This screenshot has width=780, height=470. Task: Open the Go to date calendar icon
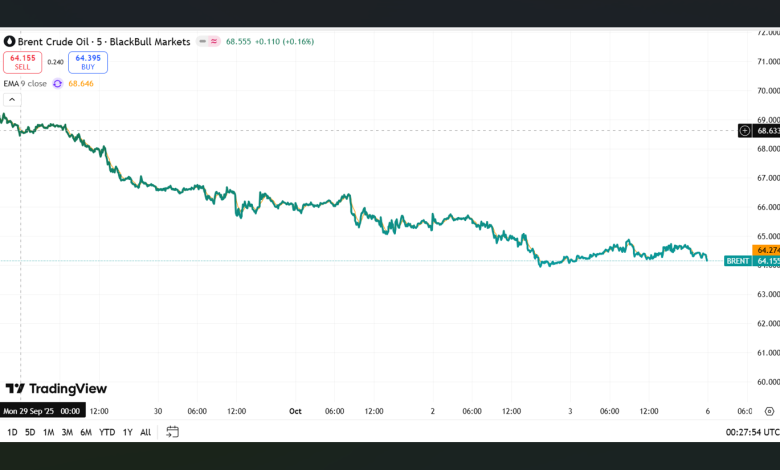tap(173, 432)
